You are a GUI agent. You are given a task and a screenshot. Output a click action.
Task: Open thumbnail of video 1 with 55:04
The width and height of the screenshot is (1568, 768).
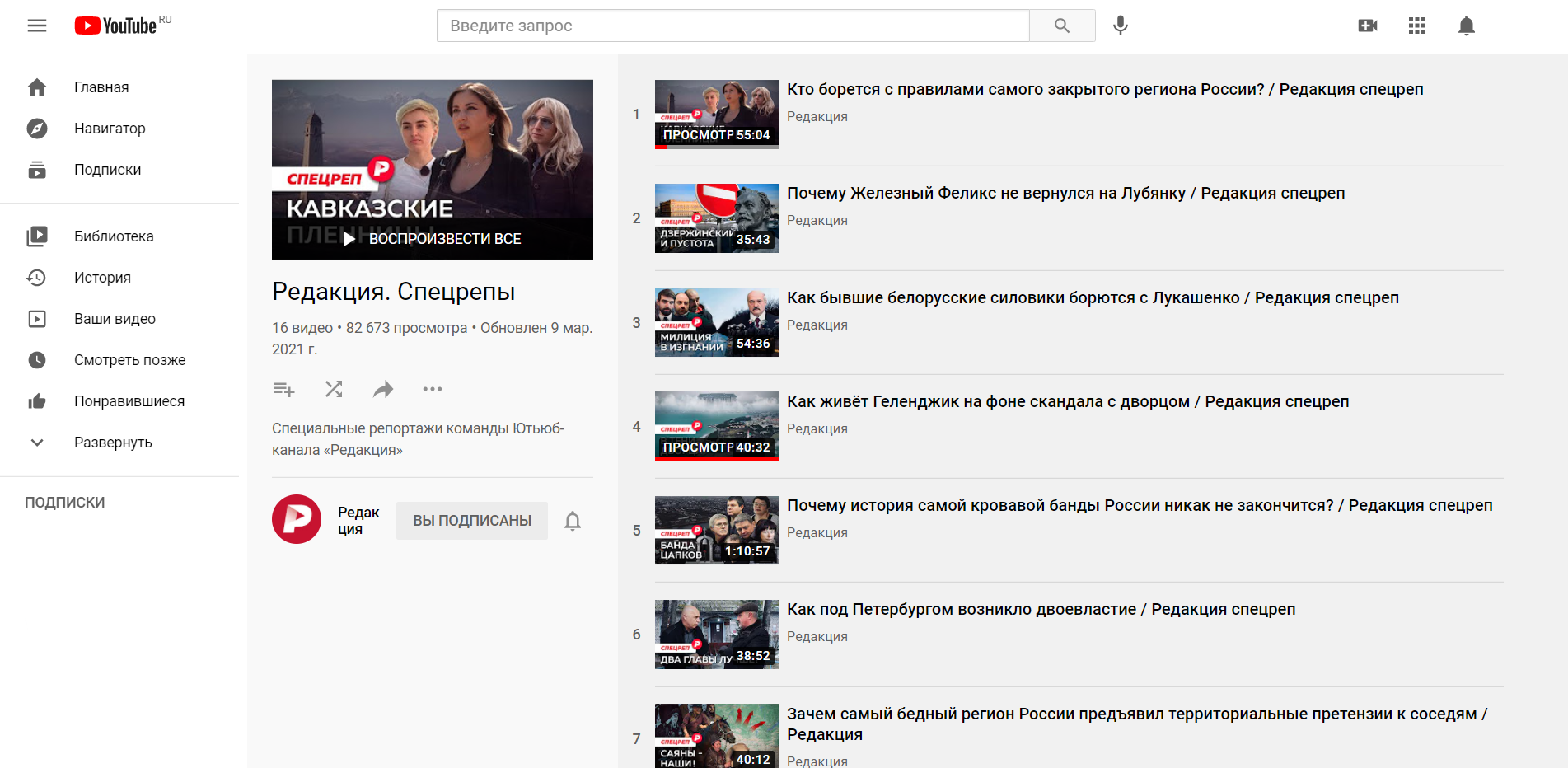pyautogui.click(x=717, y=115)
